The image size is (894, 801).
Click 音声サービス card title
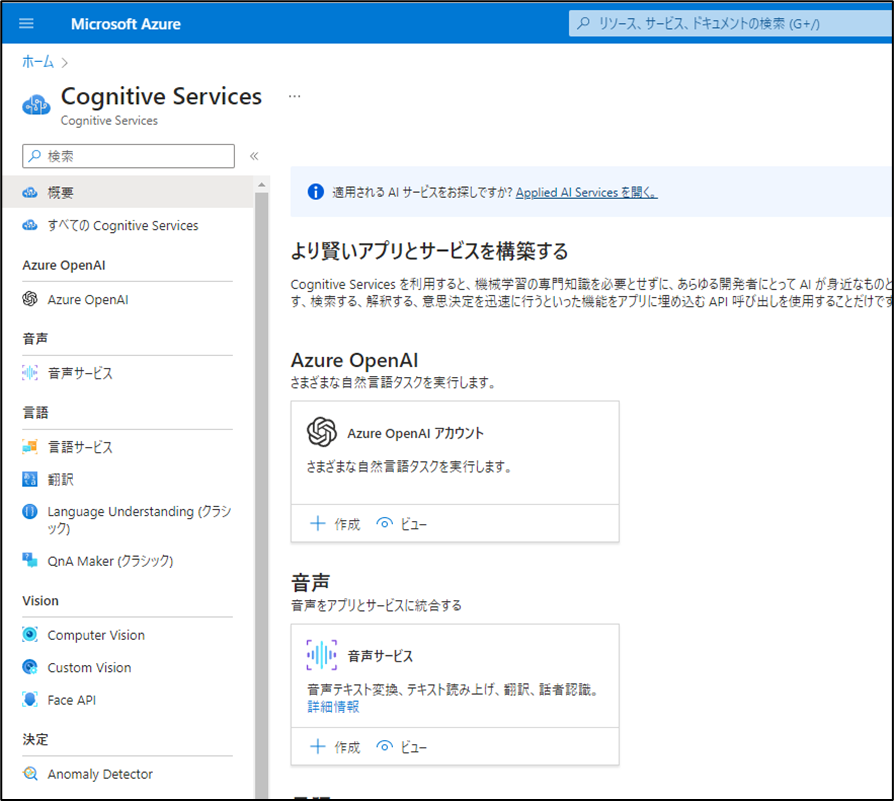380,656
